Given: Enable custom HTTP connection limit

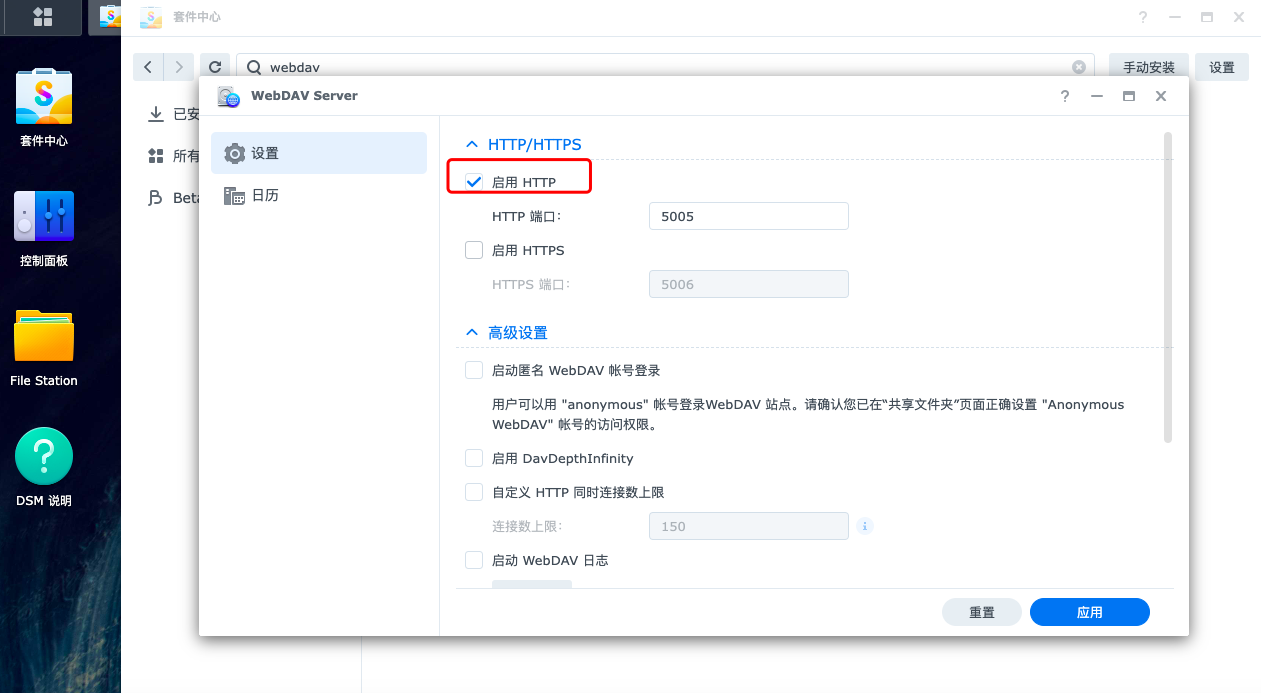Looking at the screenshot, I should 474,492.
